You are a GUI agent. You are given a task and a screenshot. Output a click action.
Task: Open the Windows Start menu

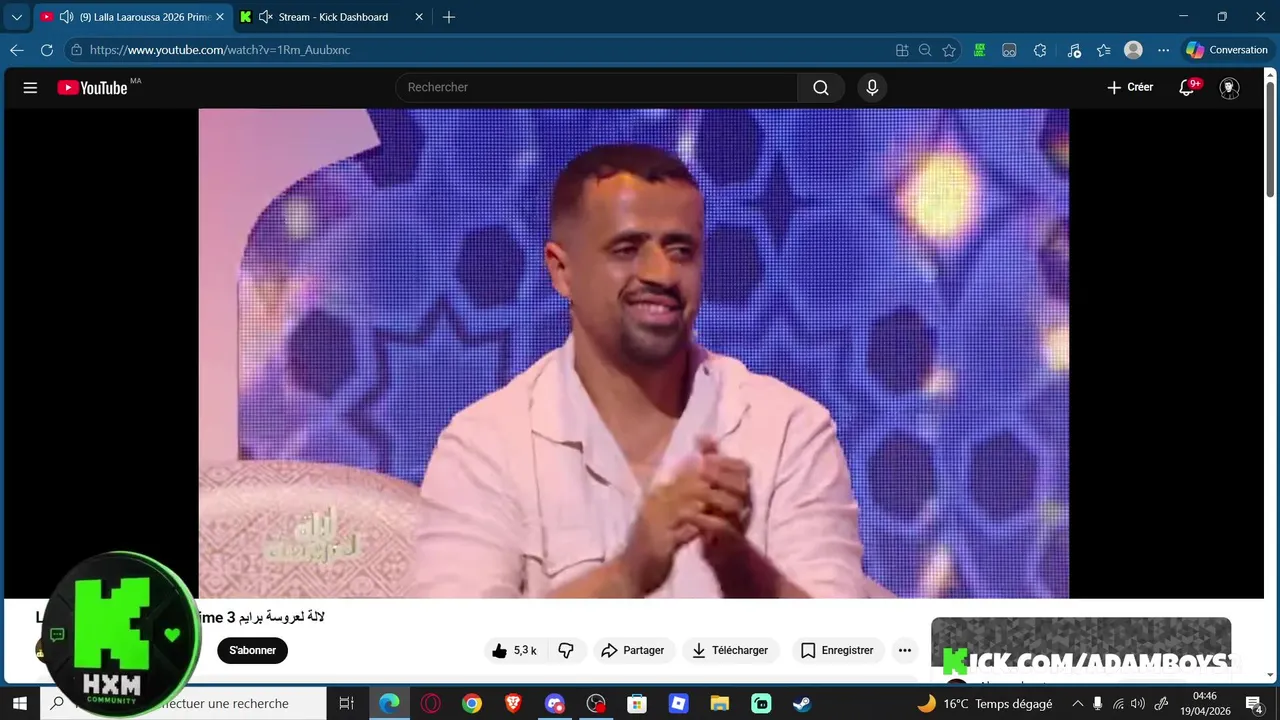pyautogui.click(x=19, y=704)
